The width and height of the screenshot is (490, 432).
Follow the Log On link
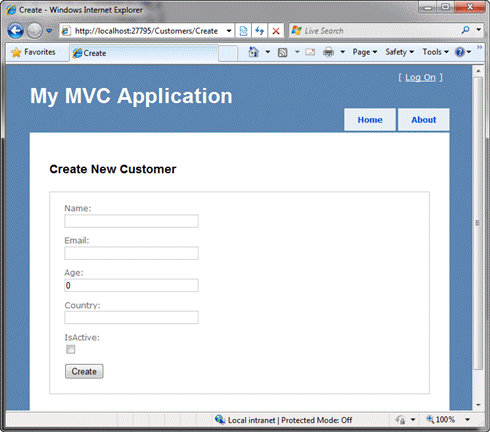pyautogui.click(x=420, y=78)
